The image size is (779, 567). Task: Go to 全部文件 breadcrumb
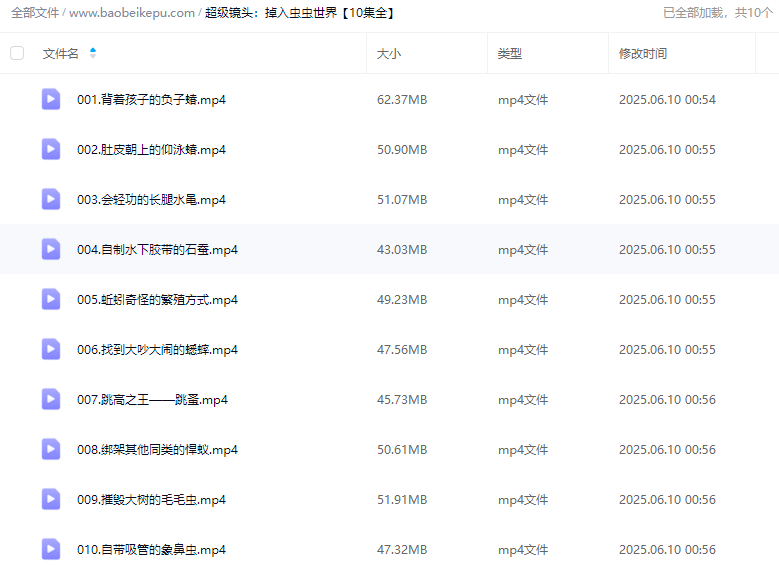35,12
